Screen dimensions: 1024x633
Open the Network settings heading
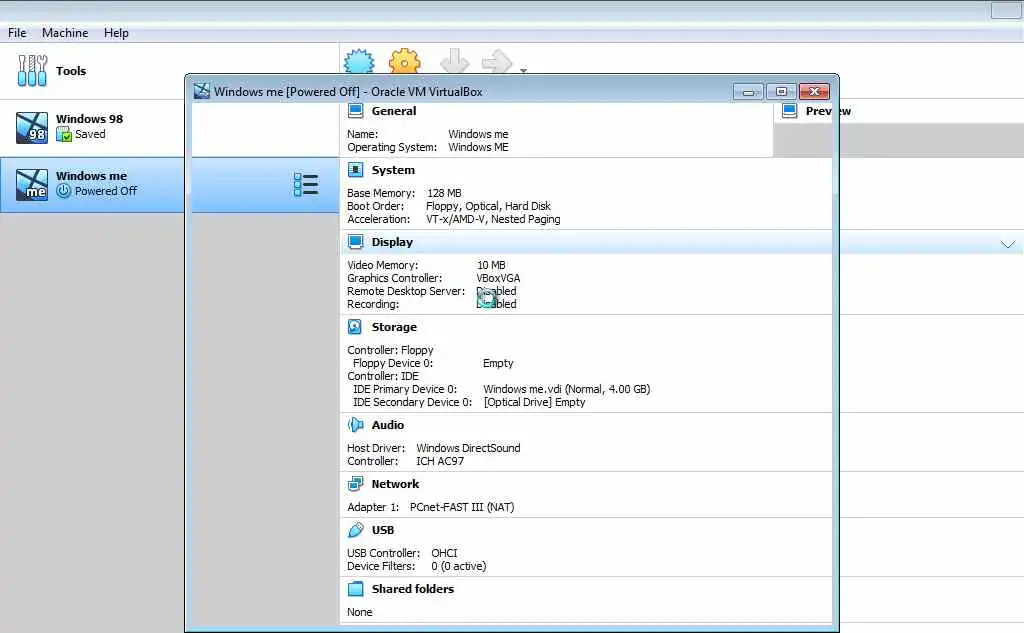click(395, 484)
